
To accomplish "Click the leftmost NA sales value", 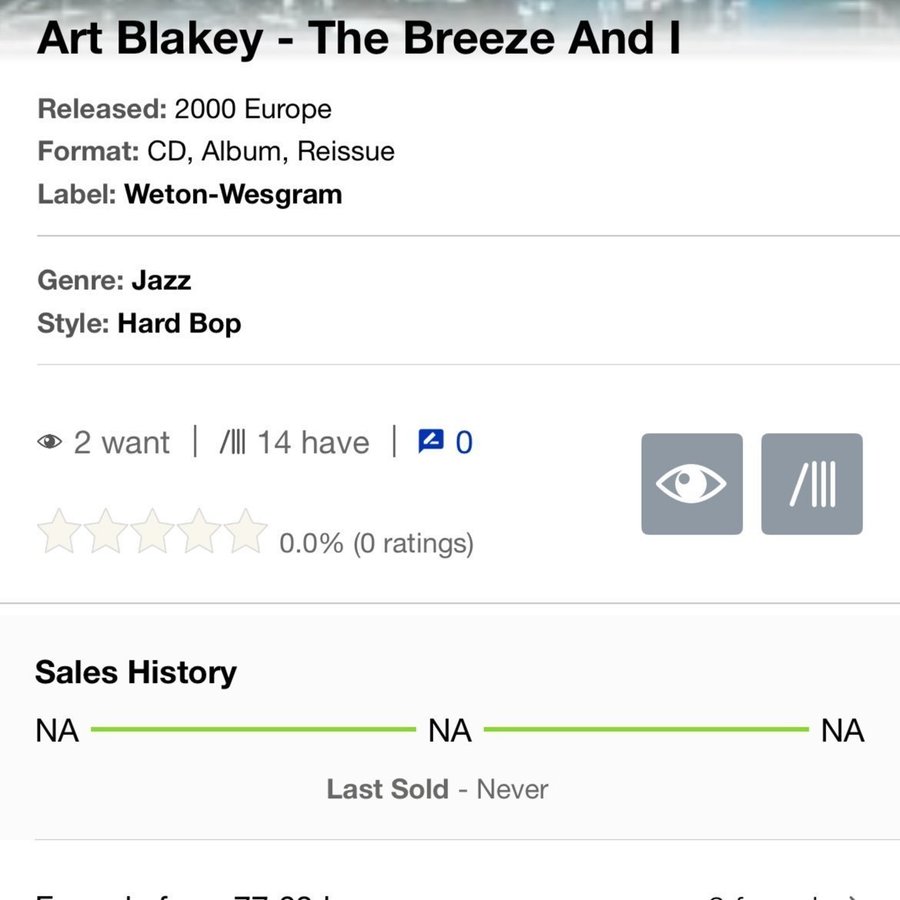I will (x=57, y=731).
